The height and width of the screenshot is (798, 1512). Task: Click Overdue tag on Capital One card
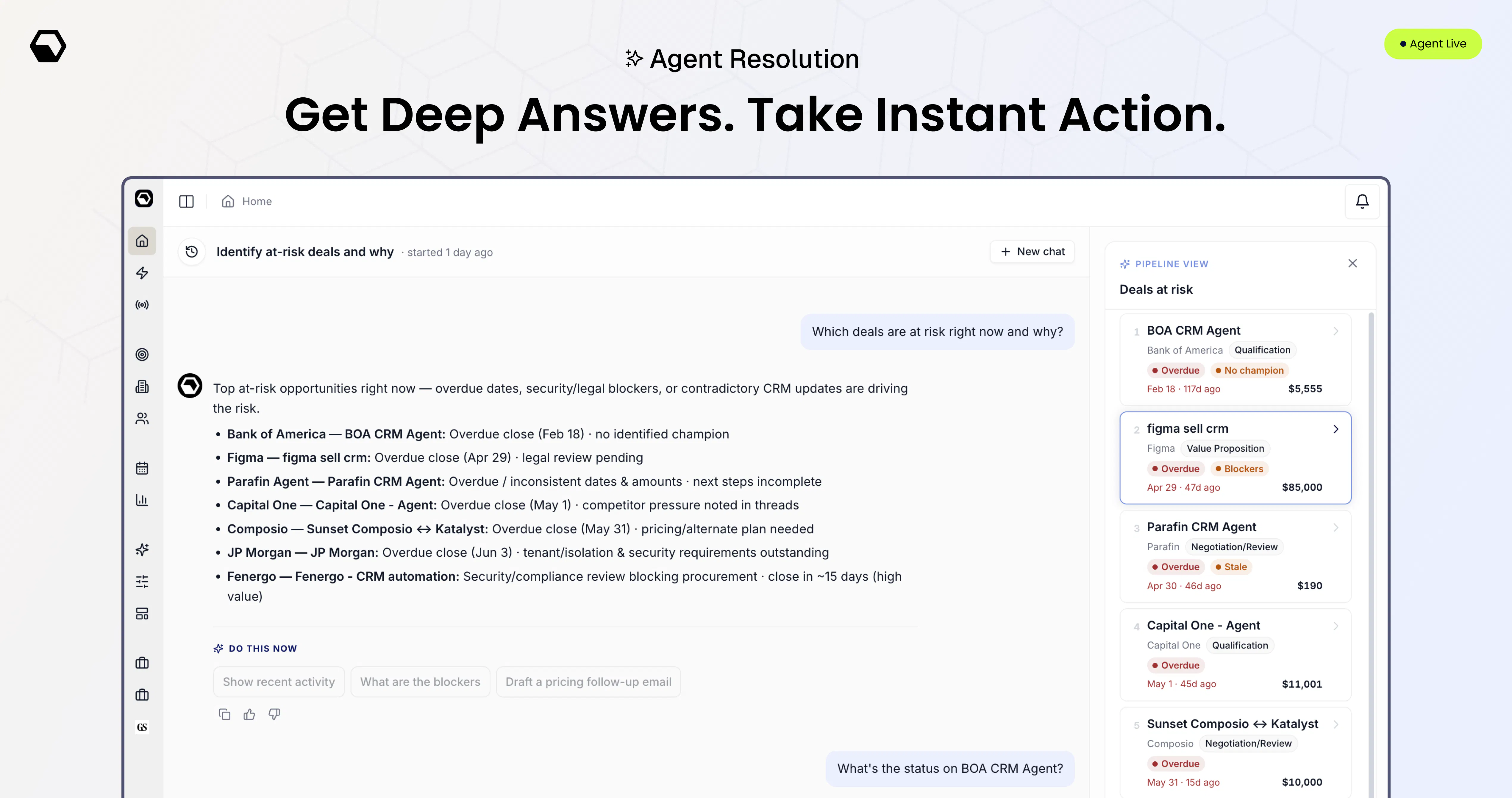click(1176, 665)
